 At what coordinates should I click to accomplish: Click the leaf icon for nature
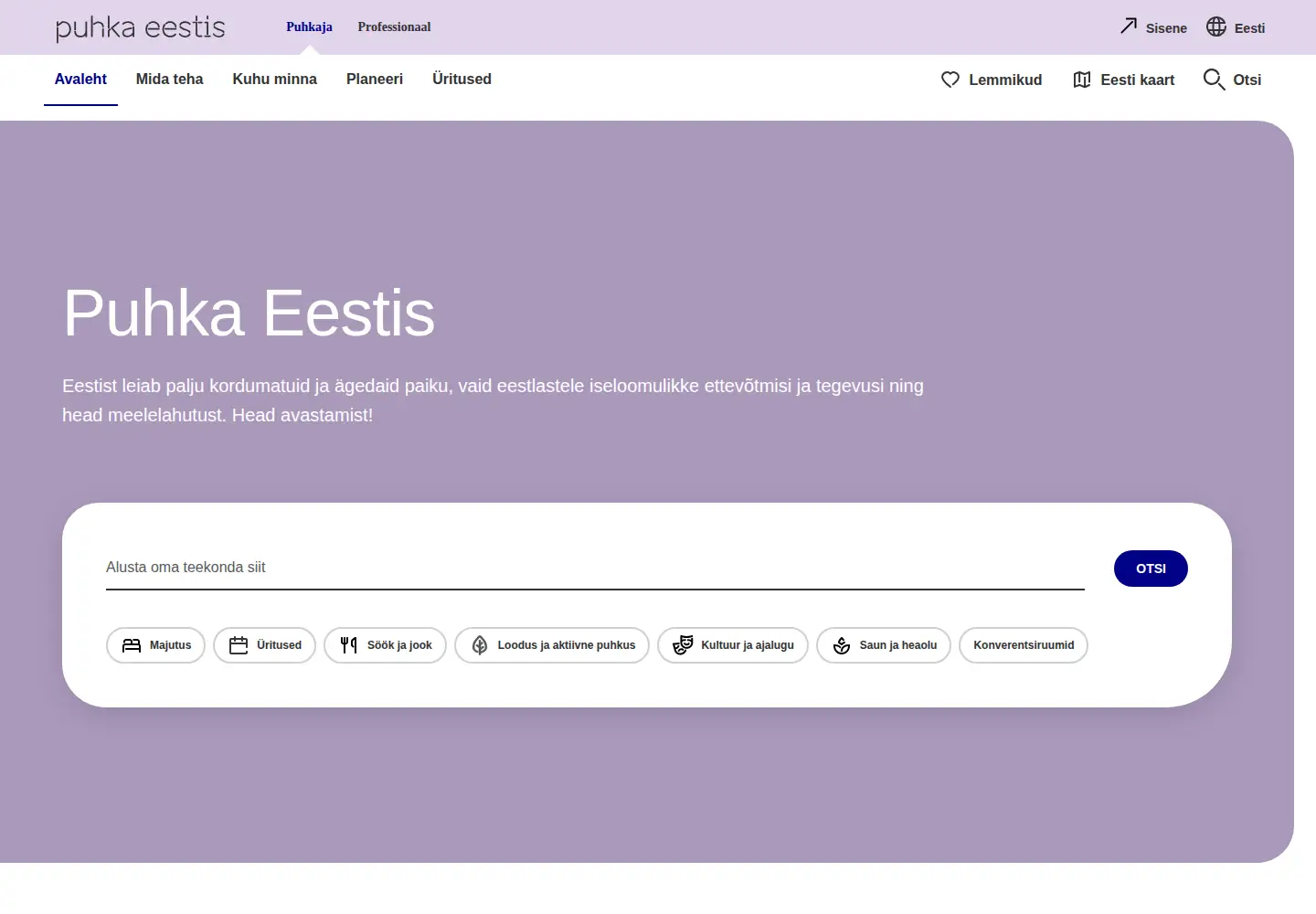pos(480,645)
